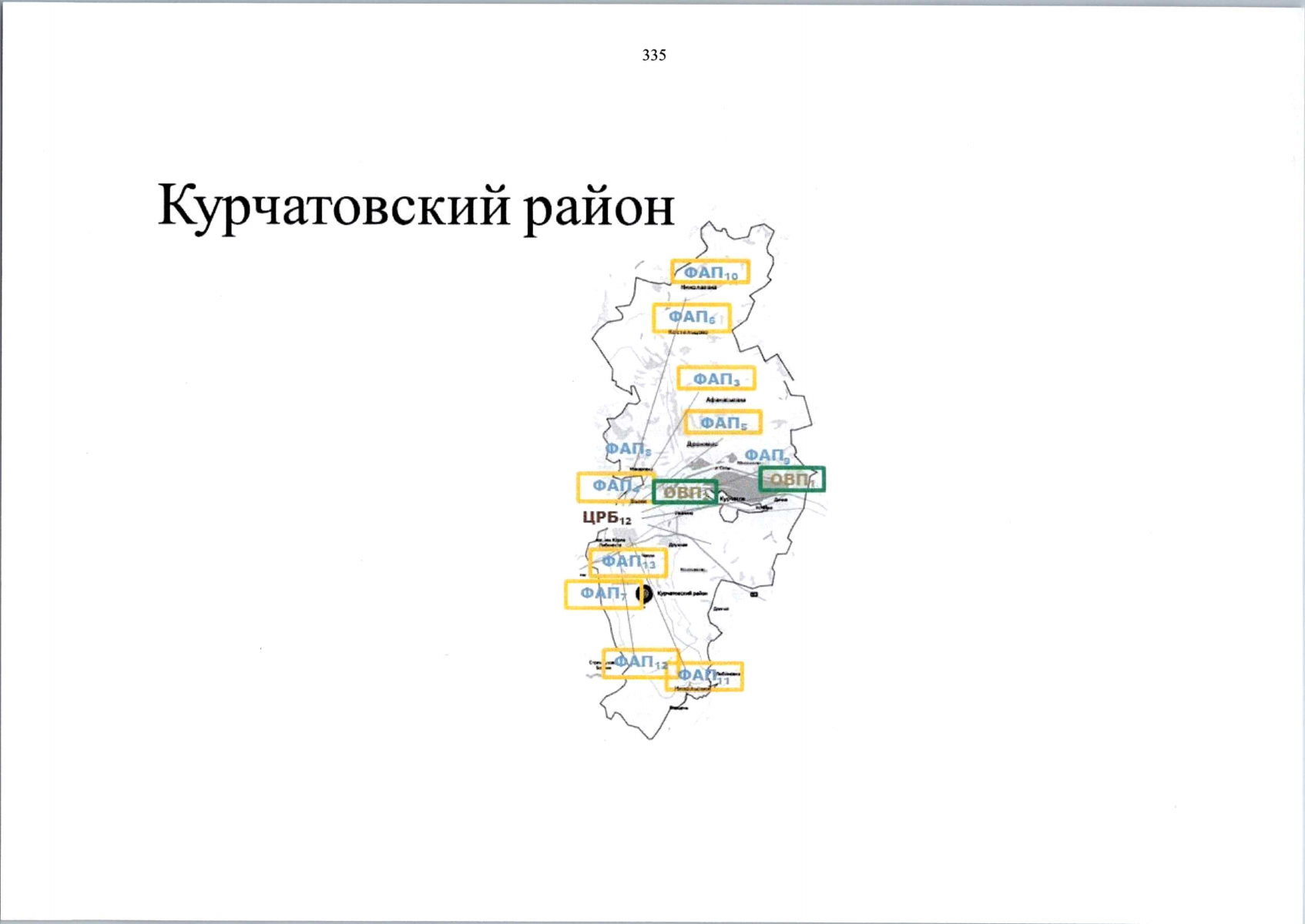Viewport: 1305px width, 924px height.
Task: Select the ФАП10 marker near Николаевка
Action: (x=710, y=271)
